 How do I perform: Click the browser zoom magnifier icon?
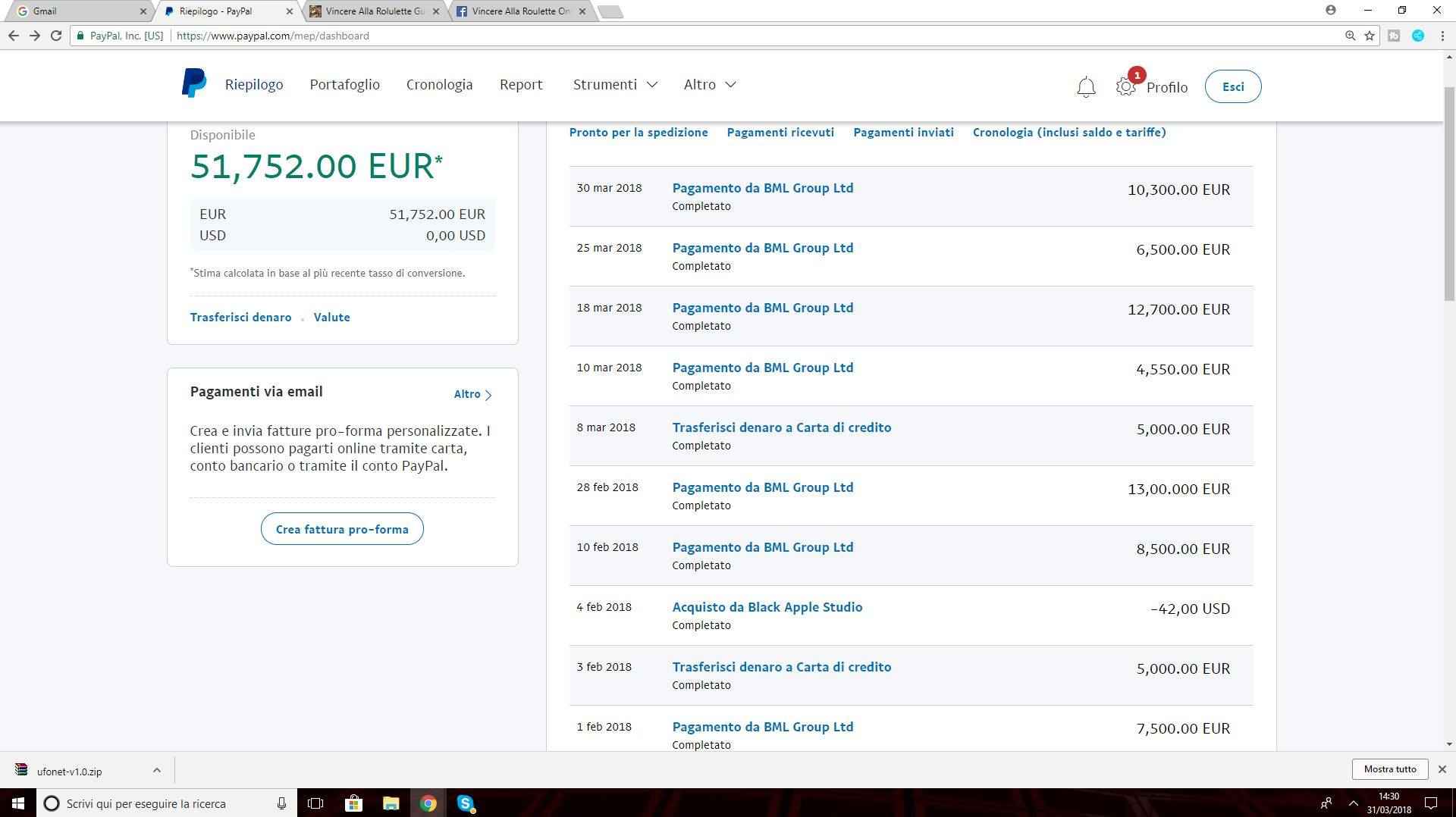(1350, 36)
